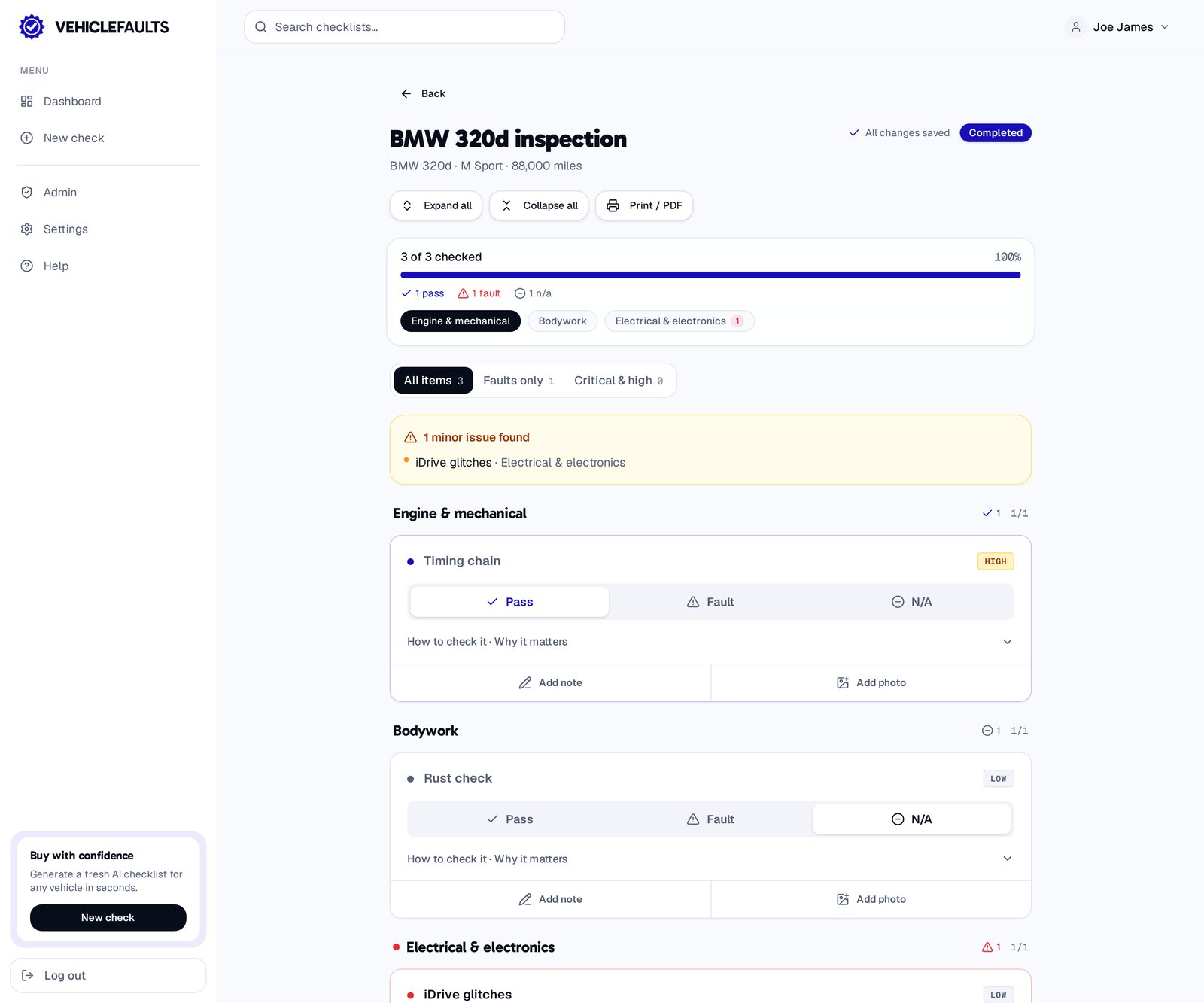The width and height of the screenshot is (1204, 1003).
Task: Click the Engine & mechanical section checkmark icon
Action: [x=987, y=513]
